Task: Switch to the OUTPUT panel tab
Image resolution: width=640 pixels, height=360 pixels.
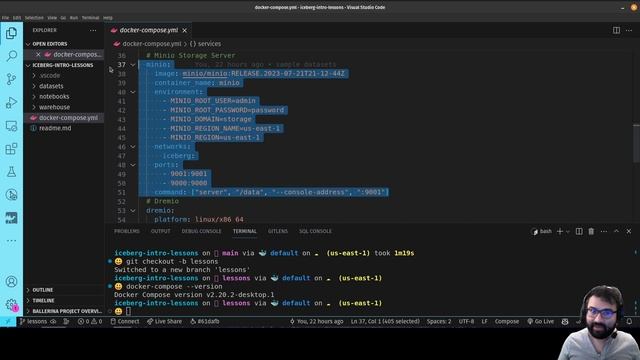Action: pyautogui.click(x=160, y=231)
